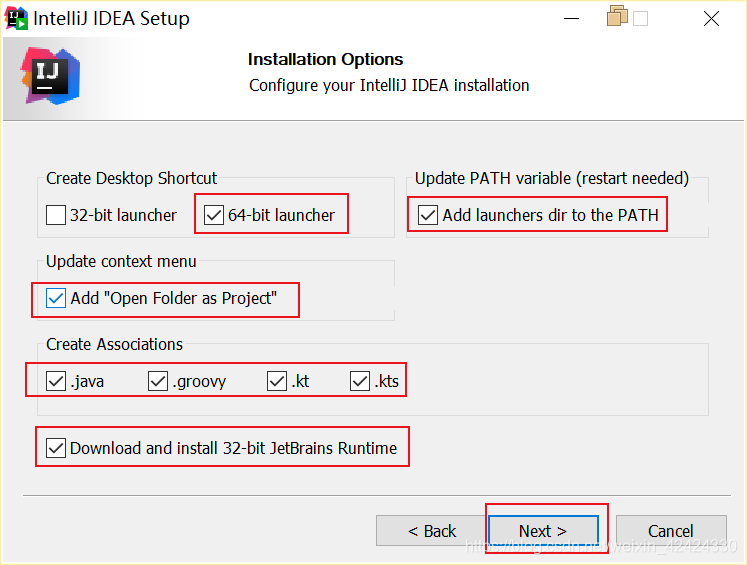
Task: Click the Create Desktop Shortcut group label
Action: pyautogui.click(x=131, y=178)
